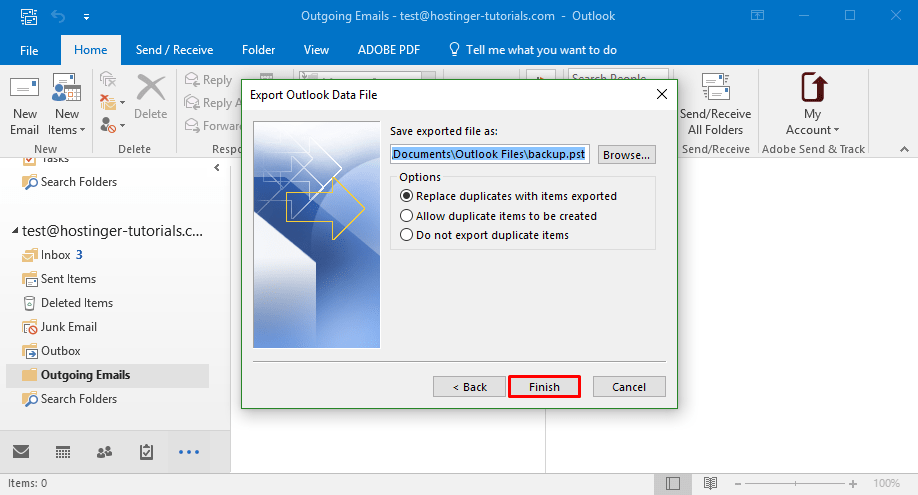Click the exported file path field

(489, 154)
